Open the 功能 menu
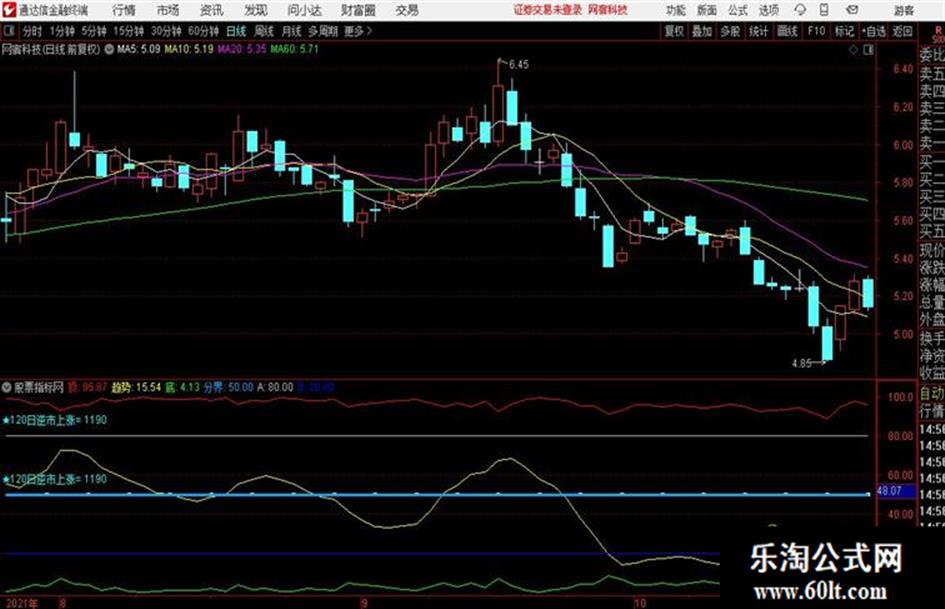Image resolution: width=945 pixels, height=609 pixels. [676, 10]
